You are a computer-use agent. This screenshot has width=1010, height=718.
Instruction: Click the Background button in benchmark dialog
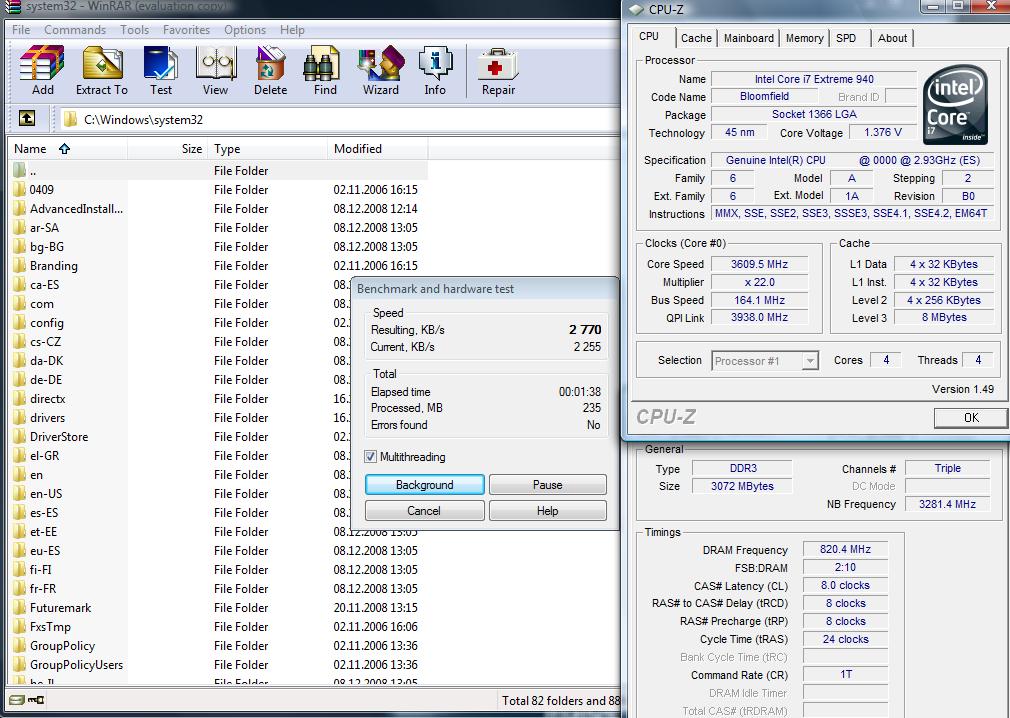(424, 485)
